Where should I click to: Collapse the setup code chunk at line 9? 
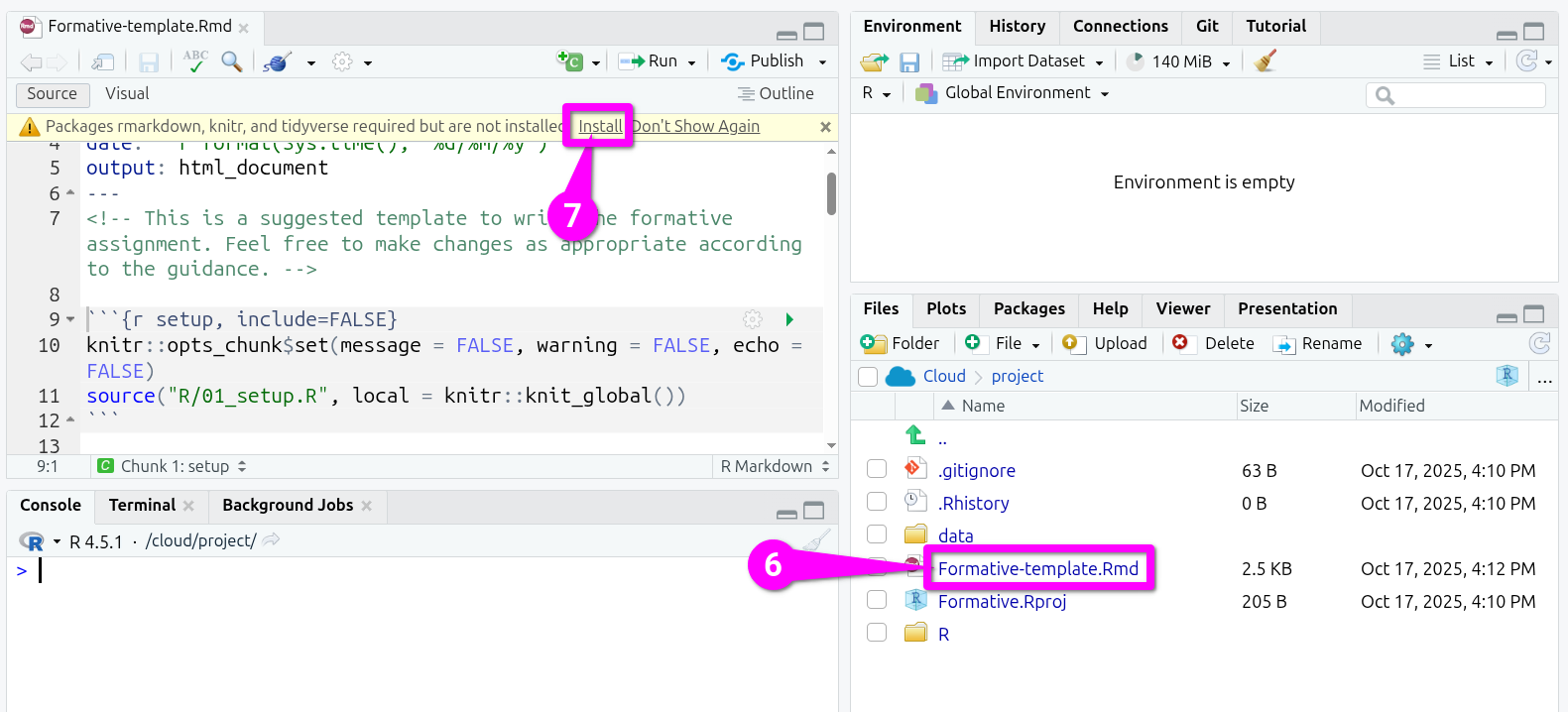70,319
